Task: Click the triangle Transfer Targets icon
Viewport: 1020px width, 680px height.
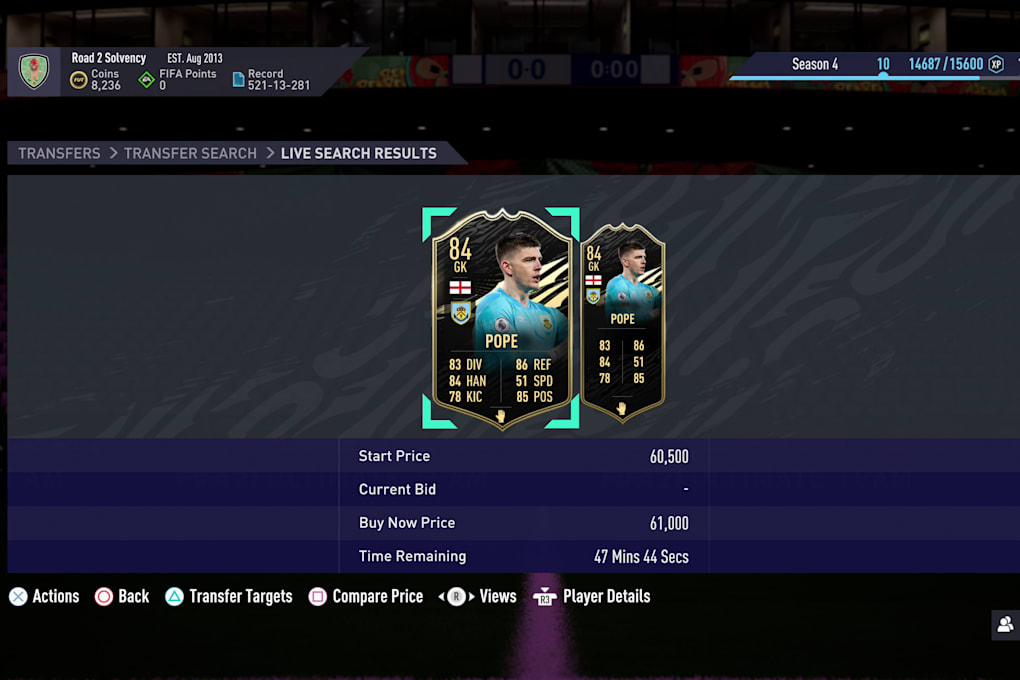Action: pyautogui.click(x=174, y=597)
